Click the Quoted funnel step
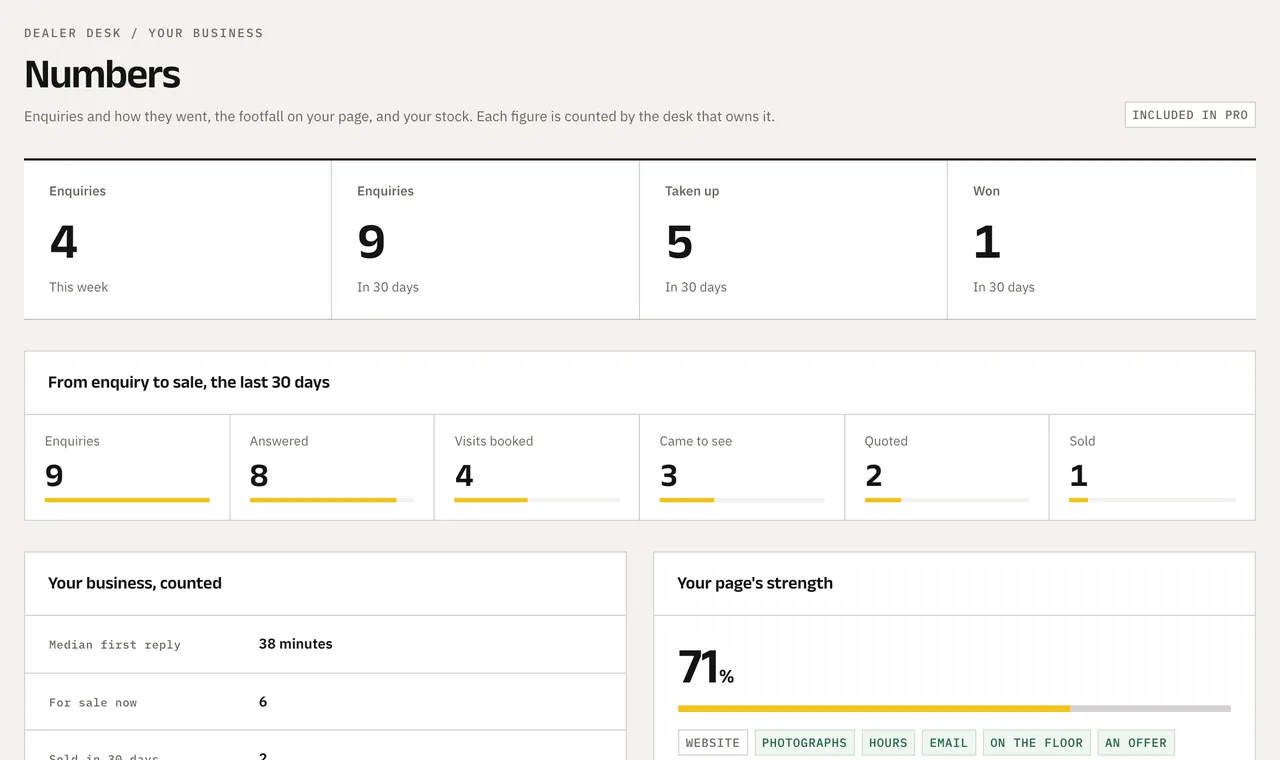 (947, 467)
